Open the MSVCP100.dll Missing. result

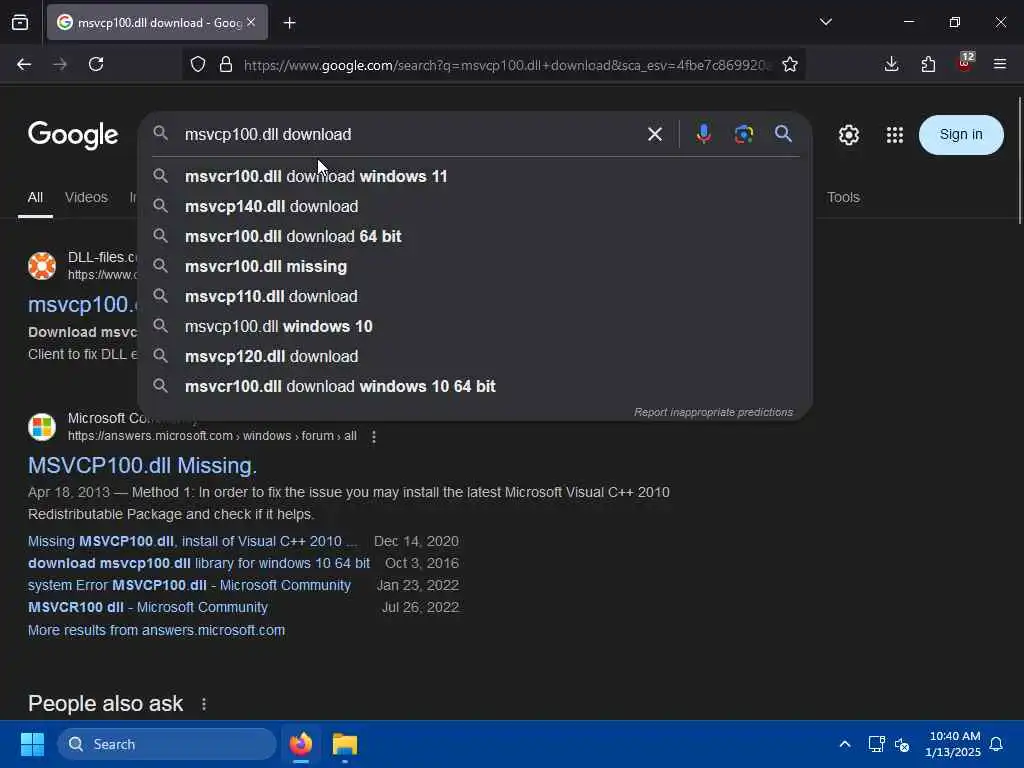coord(142,466)
